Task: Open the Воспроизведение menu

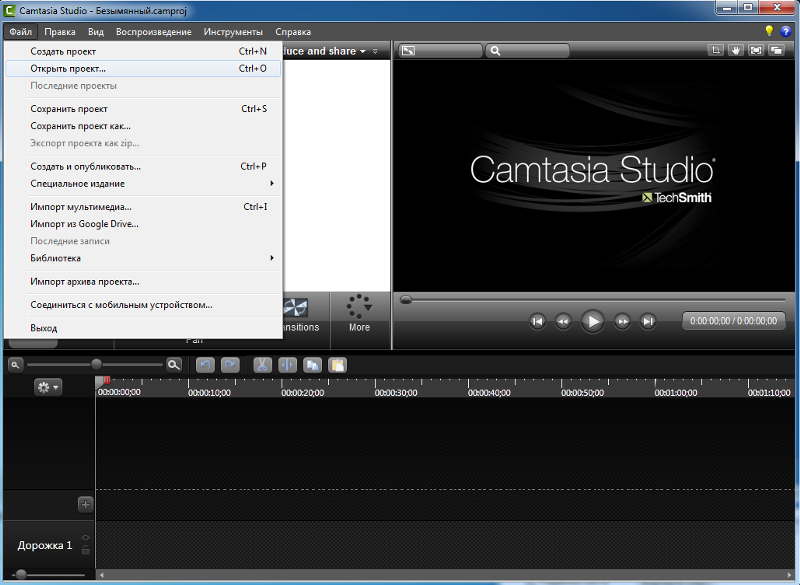Action: click(x=154, y=32)
